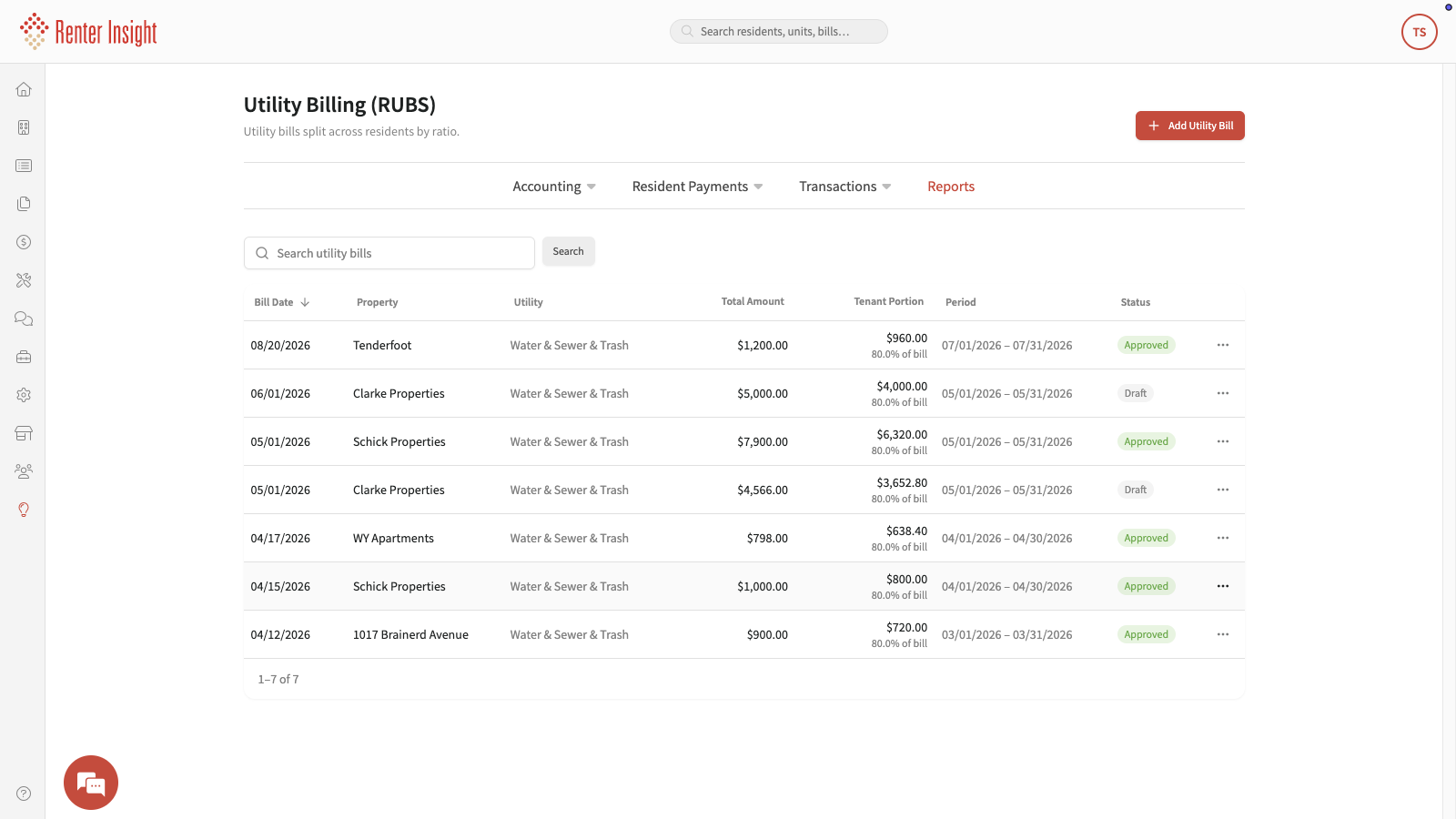This screenshot has width=1456, height=819.
Task: Open the dollar accounting sidebar icon
Action: click(x=24, y=242)
